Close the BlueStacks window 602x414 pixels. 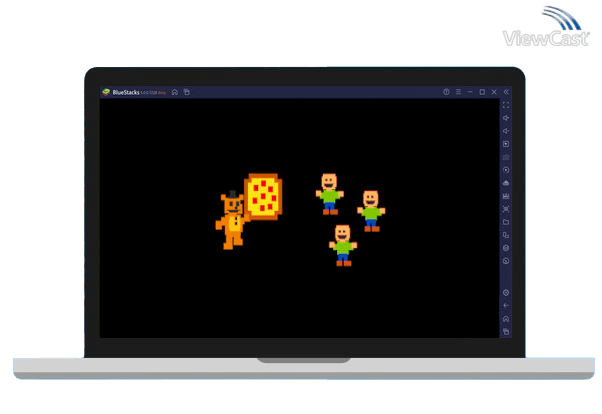[494, 92]
